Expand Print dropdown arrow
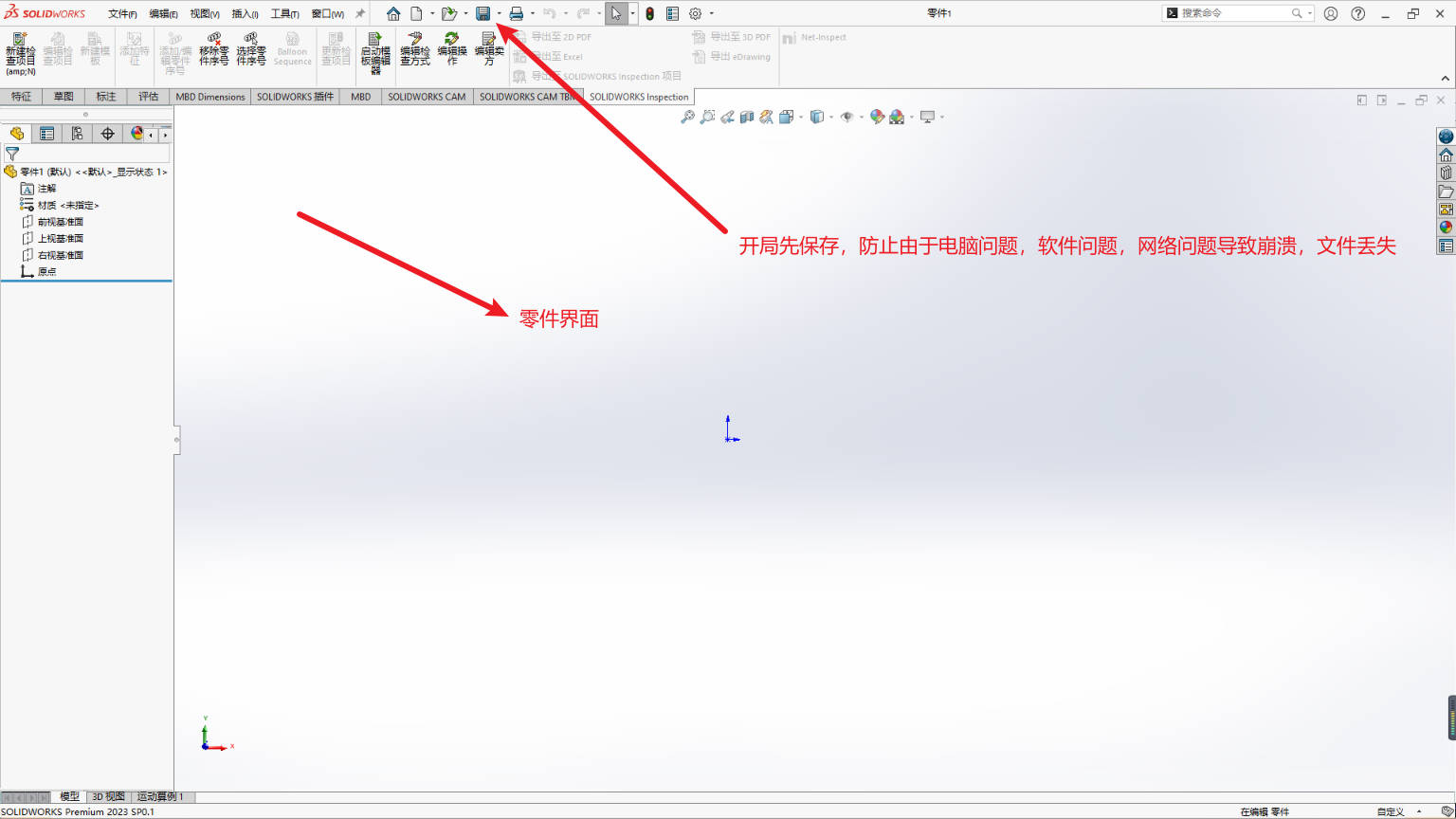The width and height of the screenshot is (1456, 819). tap(533, 13)
